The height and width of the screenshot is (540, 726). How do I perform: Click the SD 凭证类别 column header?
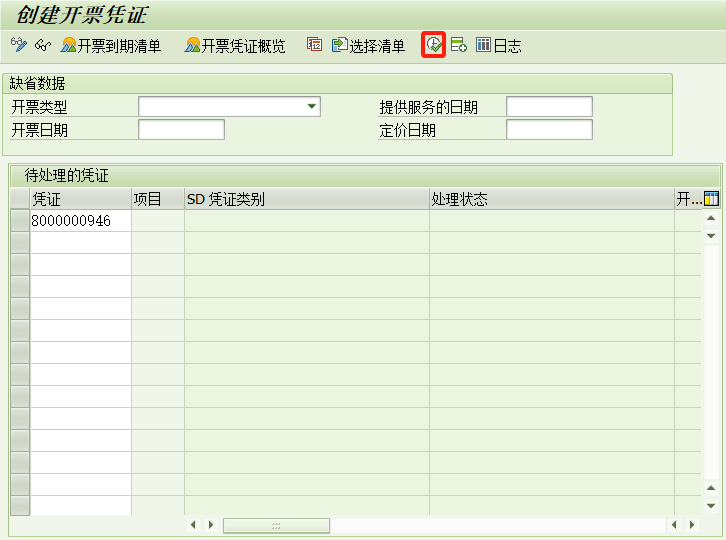click(x=307, y=199)
